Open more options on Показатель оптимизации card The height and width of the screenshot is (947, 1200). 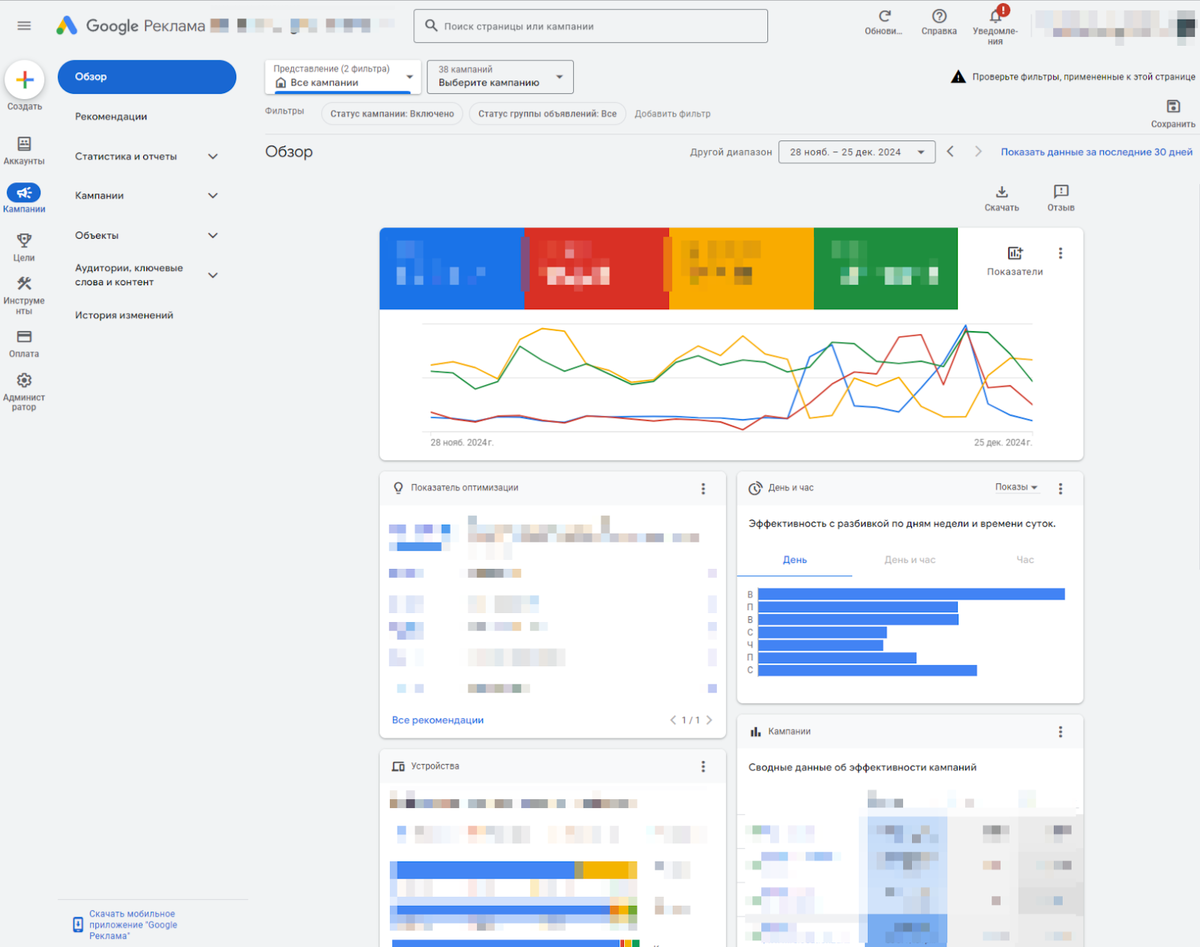point(703,488)
